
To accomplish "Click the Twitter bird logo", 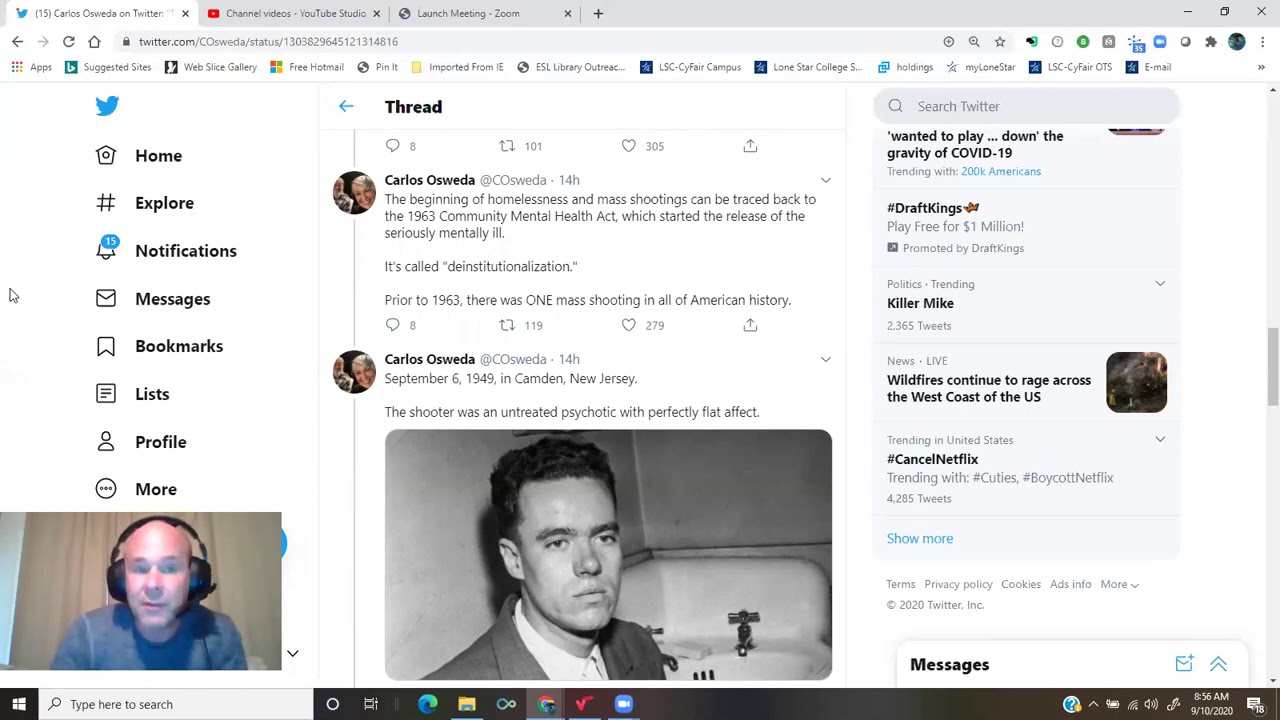I will (x=107, y=106).
